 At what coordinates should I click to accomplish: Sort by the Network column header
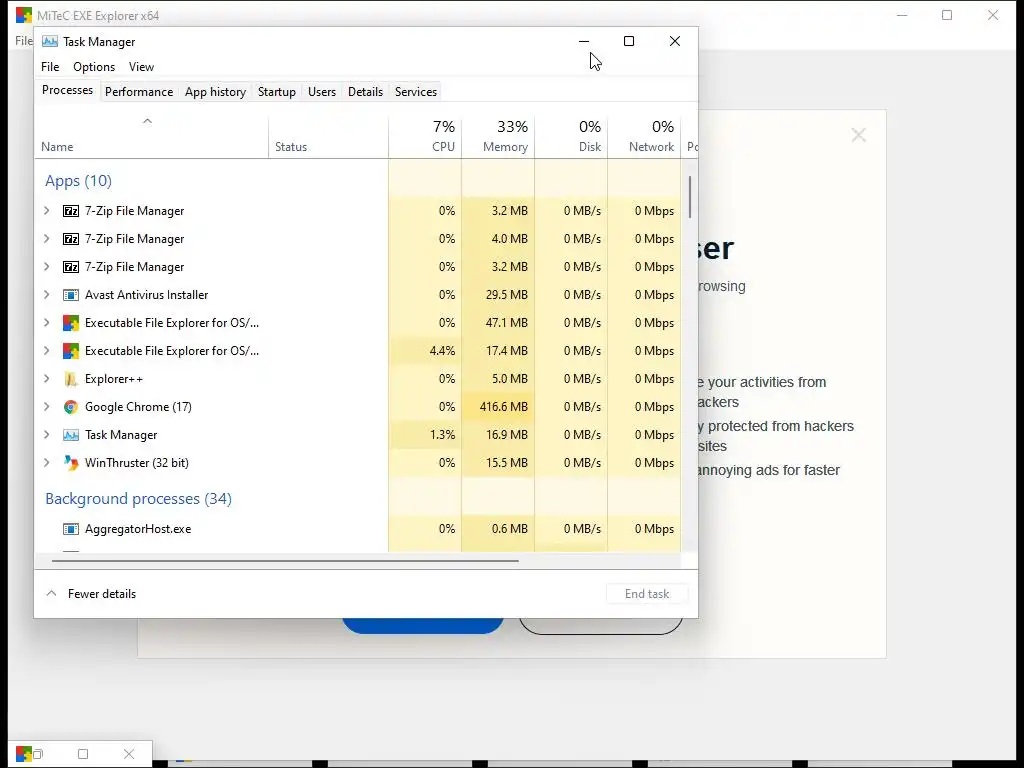click(x=645, y=138)
